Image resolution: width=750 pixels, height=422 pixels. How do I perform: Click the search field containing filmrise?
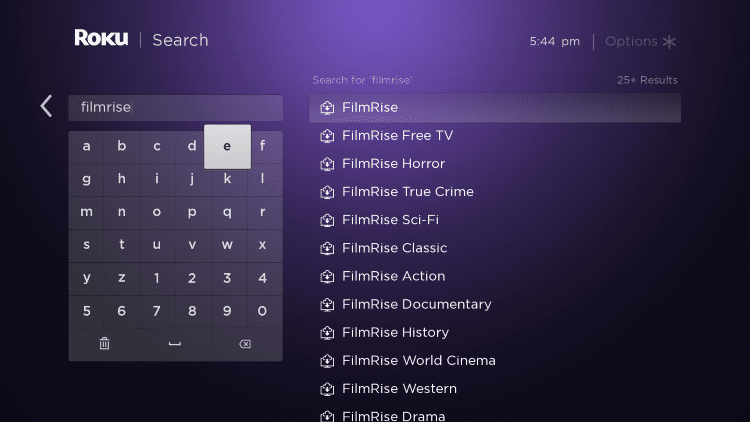click(x=176, y=108)
